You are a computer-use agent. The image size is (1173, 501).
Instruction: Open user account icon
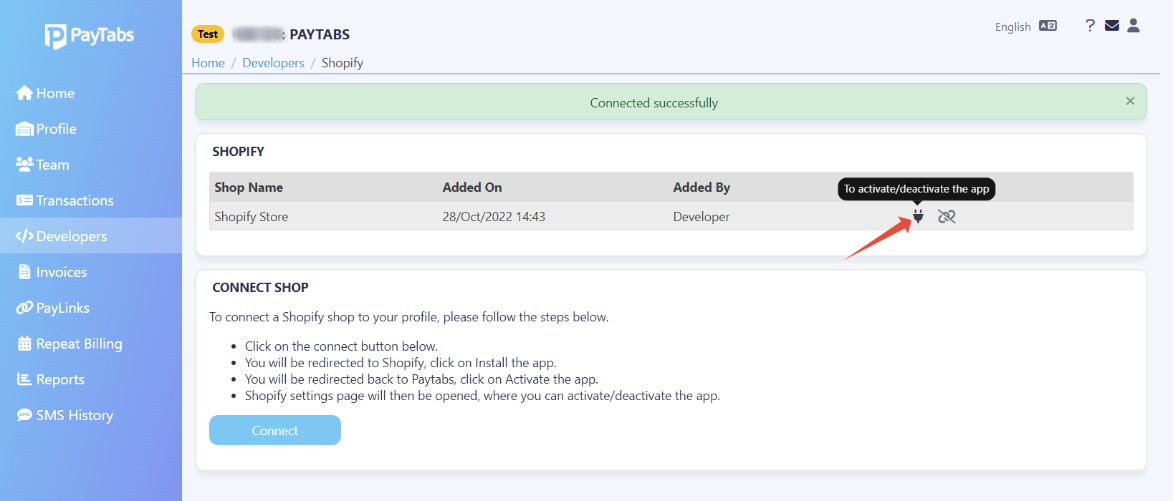click(x=1133, y=26)
